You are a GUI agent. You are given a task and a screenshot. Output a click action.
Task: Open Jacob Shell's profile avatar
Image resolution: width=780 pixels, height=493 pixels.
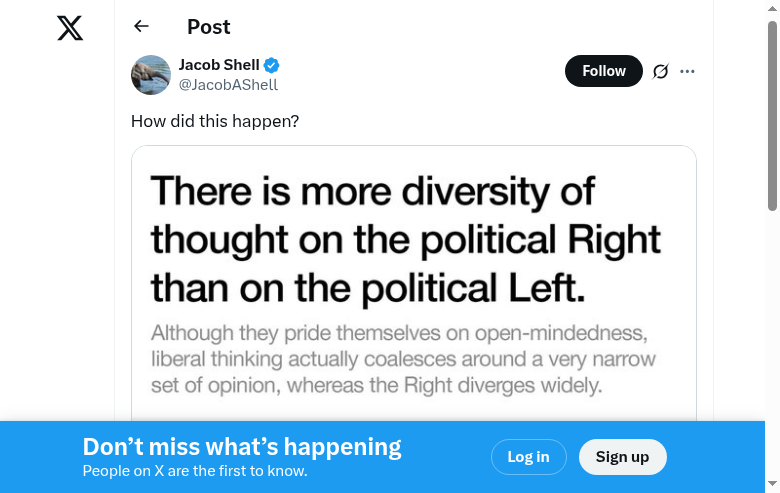[151, 75]
